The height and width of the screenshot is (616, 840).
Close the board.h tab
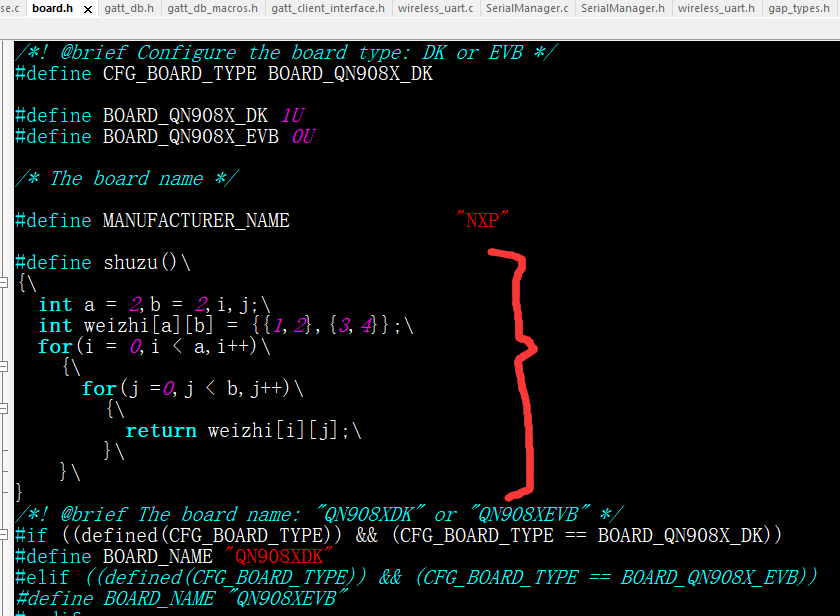click(x=88, y=9)
